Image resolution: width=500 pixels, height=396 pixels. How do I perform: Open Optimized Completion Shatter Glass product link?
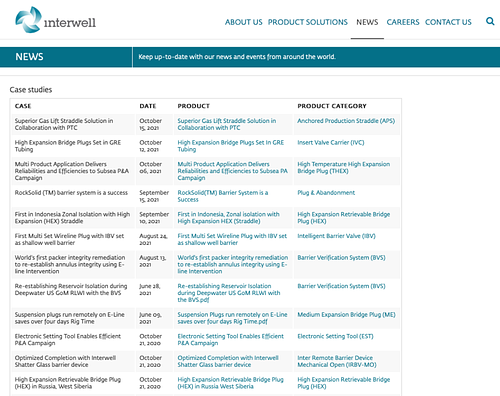click(x=228, y=361)
